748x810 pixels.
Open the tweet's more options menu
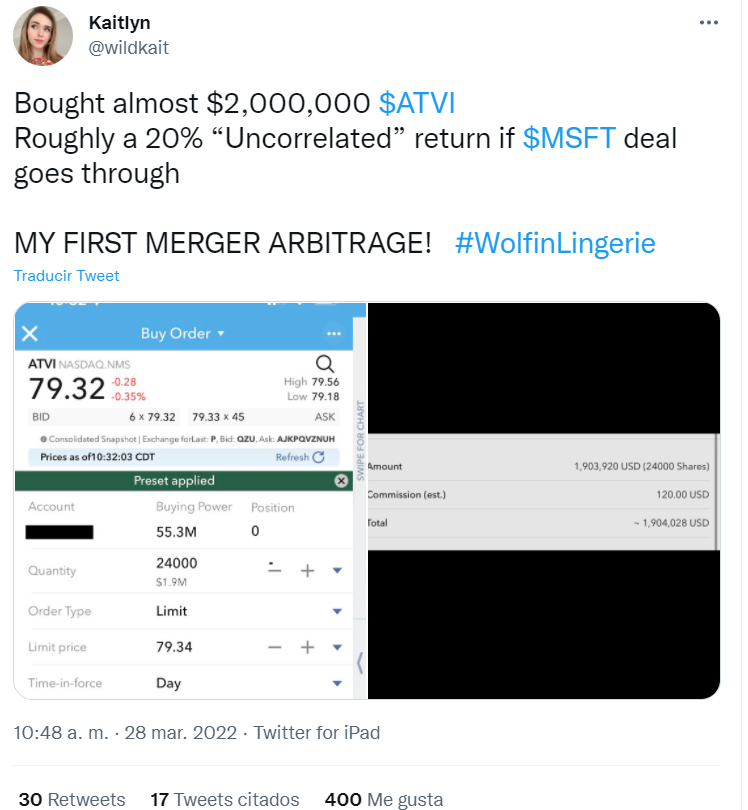pos(708,22)
